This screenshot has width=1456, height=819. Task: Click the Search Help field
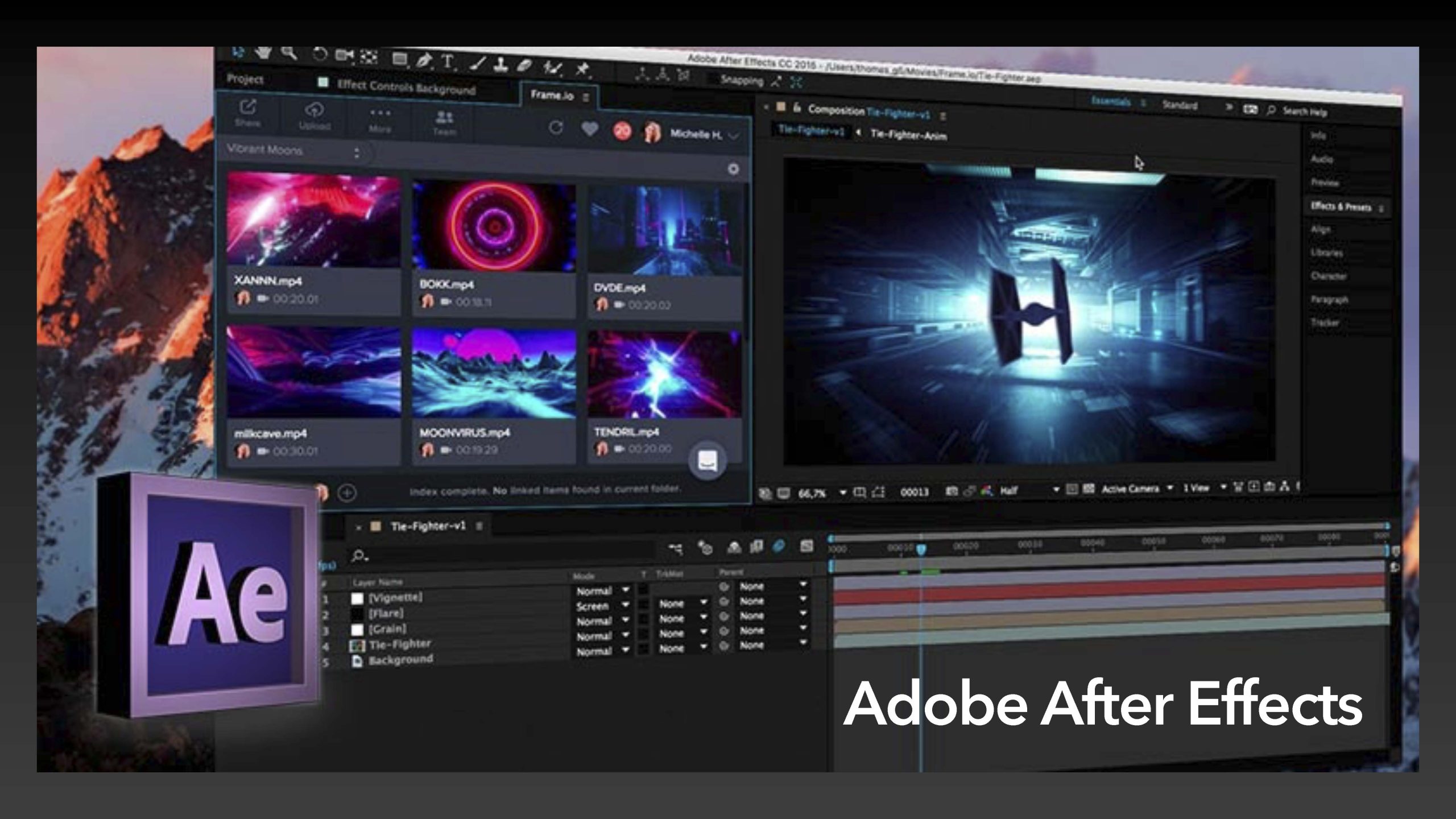click(x=1304, y=112)
